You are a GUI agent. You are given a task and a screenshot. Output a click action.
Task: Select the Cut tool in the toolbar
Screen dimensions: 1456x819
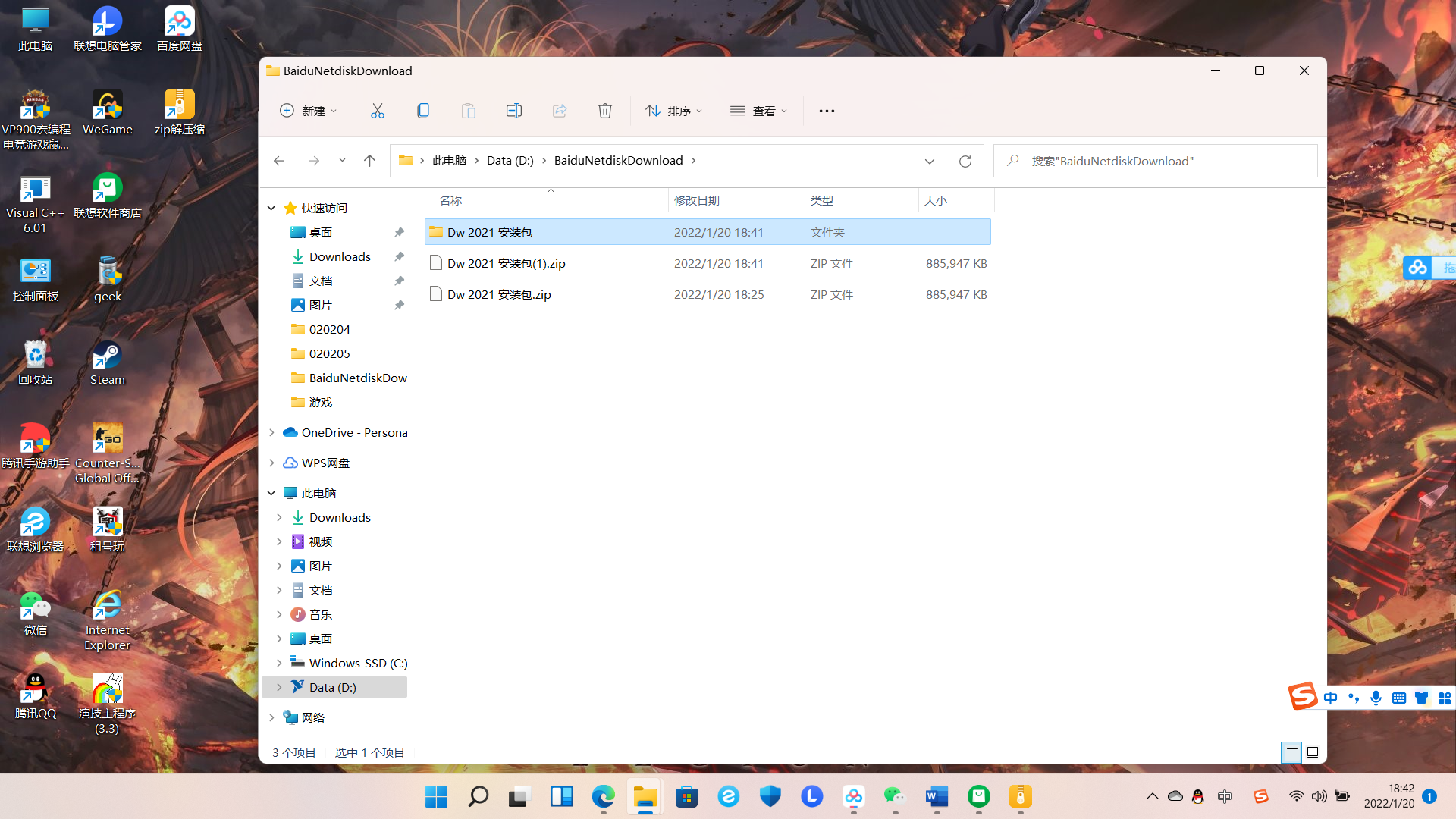coord(378,111)
